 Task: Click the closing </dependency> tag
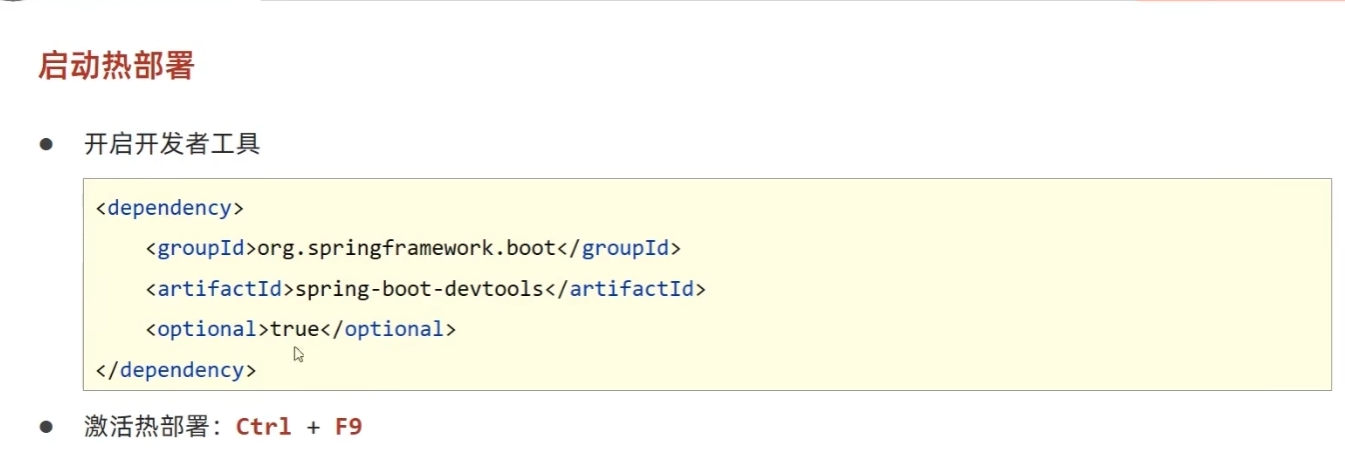click(176, 370)
